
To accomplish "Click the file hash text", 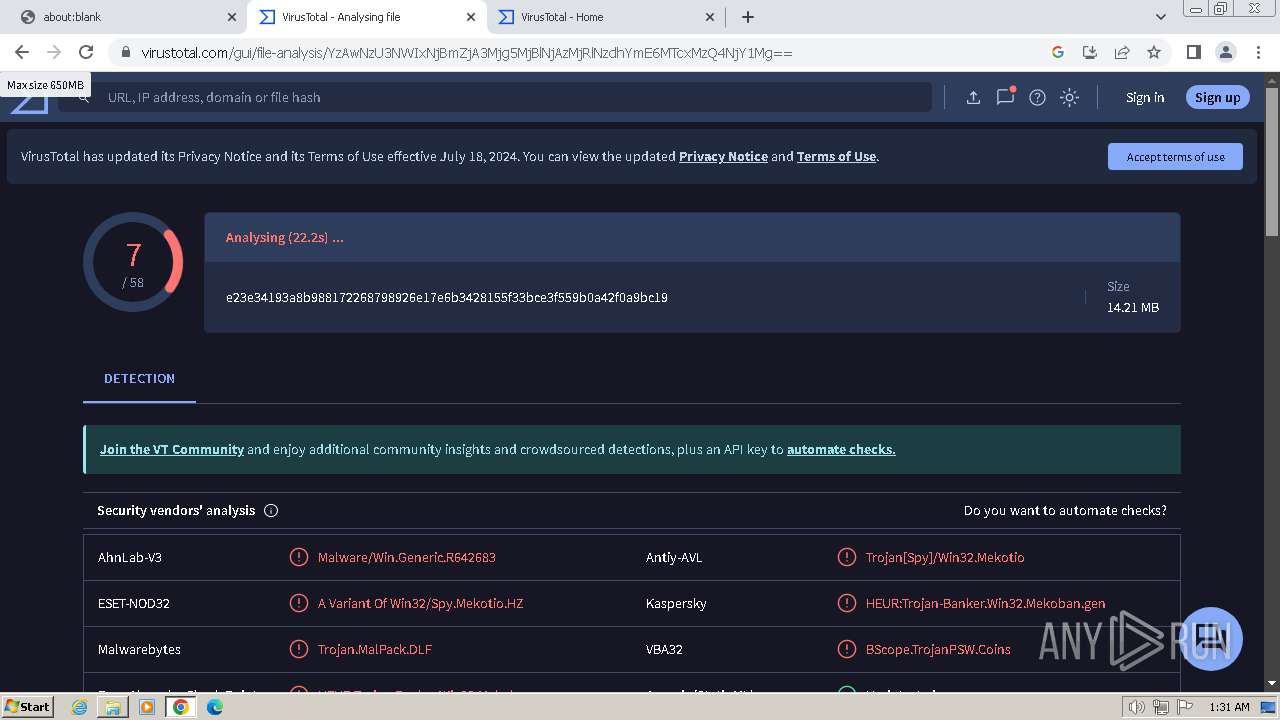I will click(x=447, y=297).
